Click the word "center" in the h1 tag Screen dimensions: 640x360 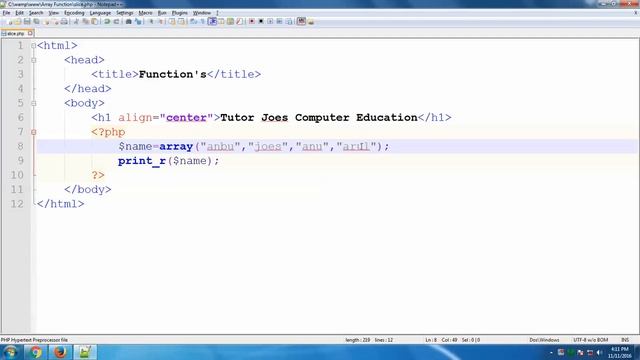click(186, 118)
